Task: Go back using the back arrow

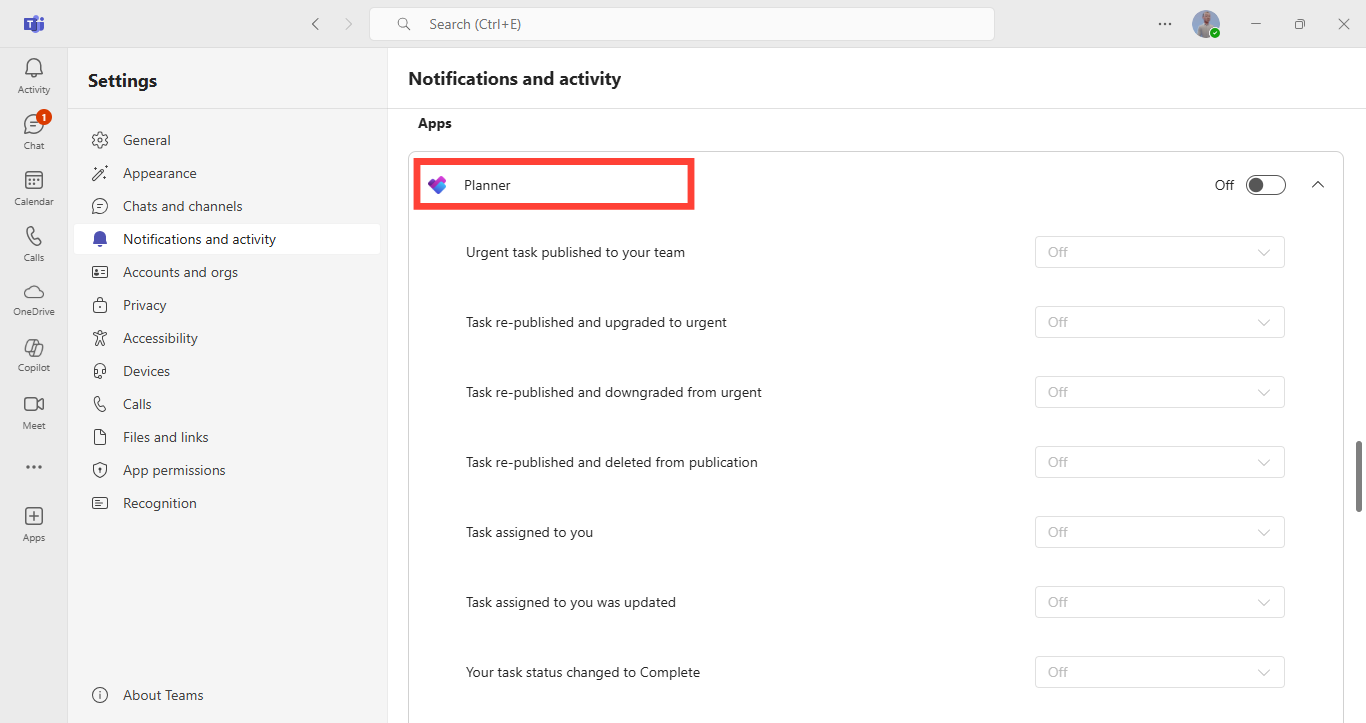Action: [316, 24]
